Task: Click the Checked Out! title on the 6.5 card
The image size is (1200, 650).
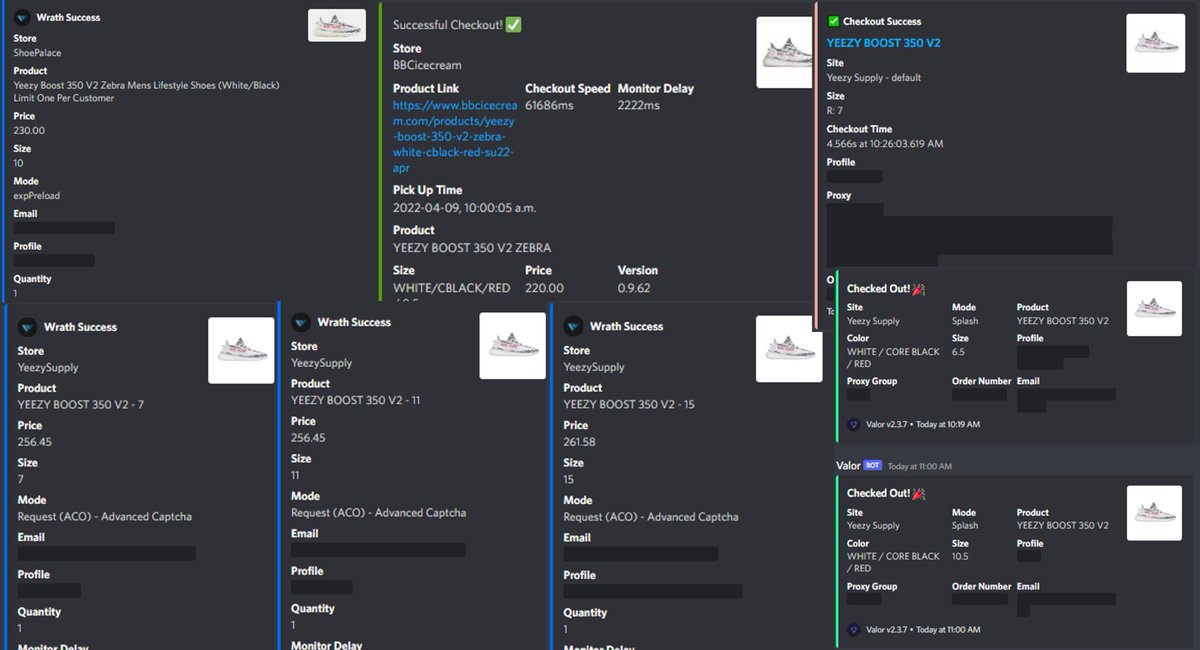Action: 878,289
